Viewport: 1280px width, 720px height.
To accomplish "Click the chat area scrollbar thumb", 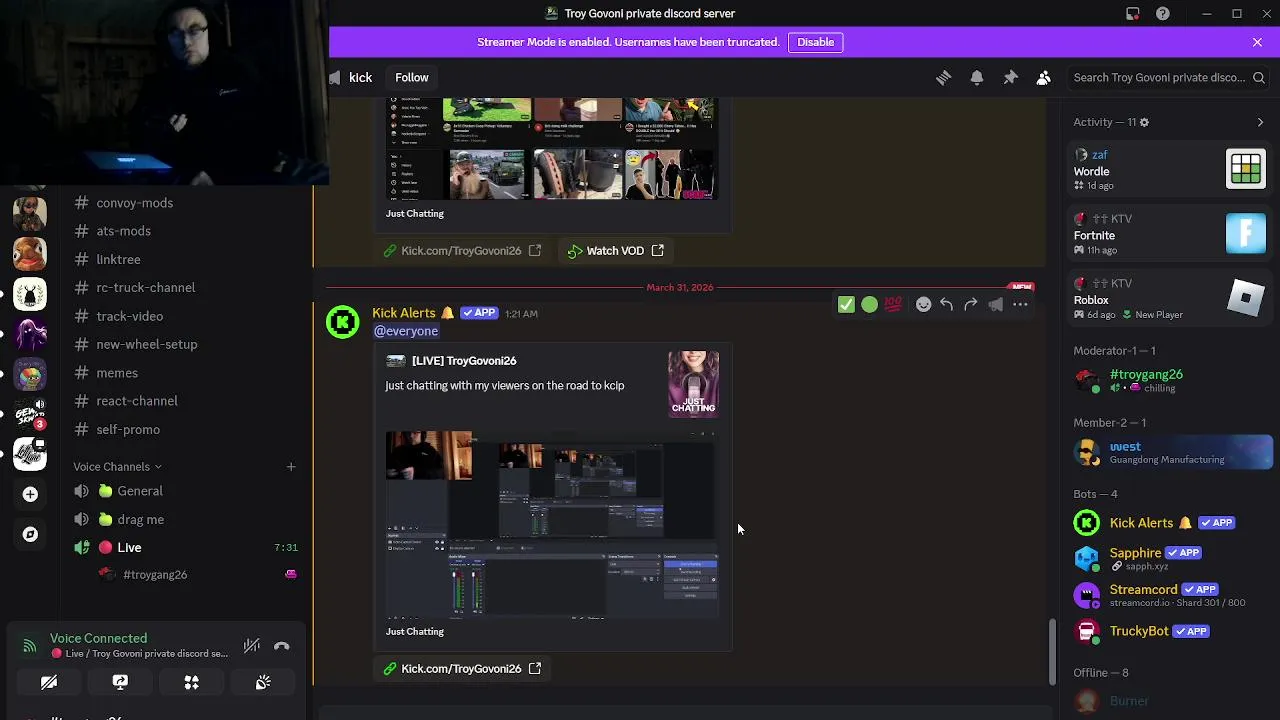I will 1051,652.
